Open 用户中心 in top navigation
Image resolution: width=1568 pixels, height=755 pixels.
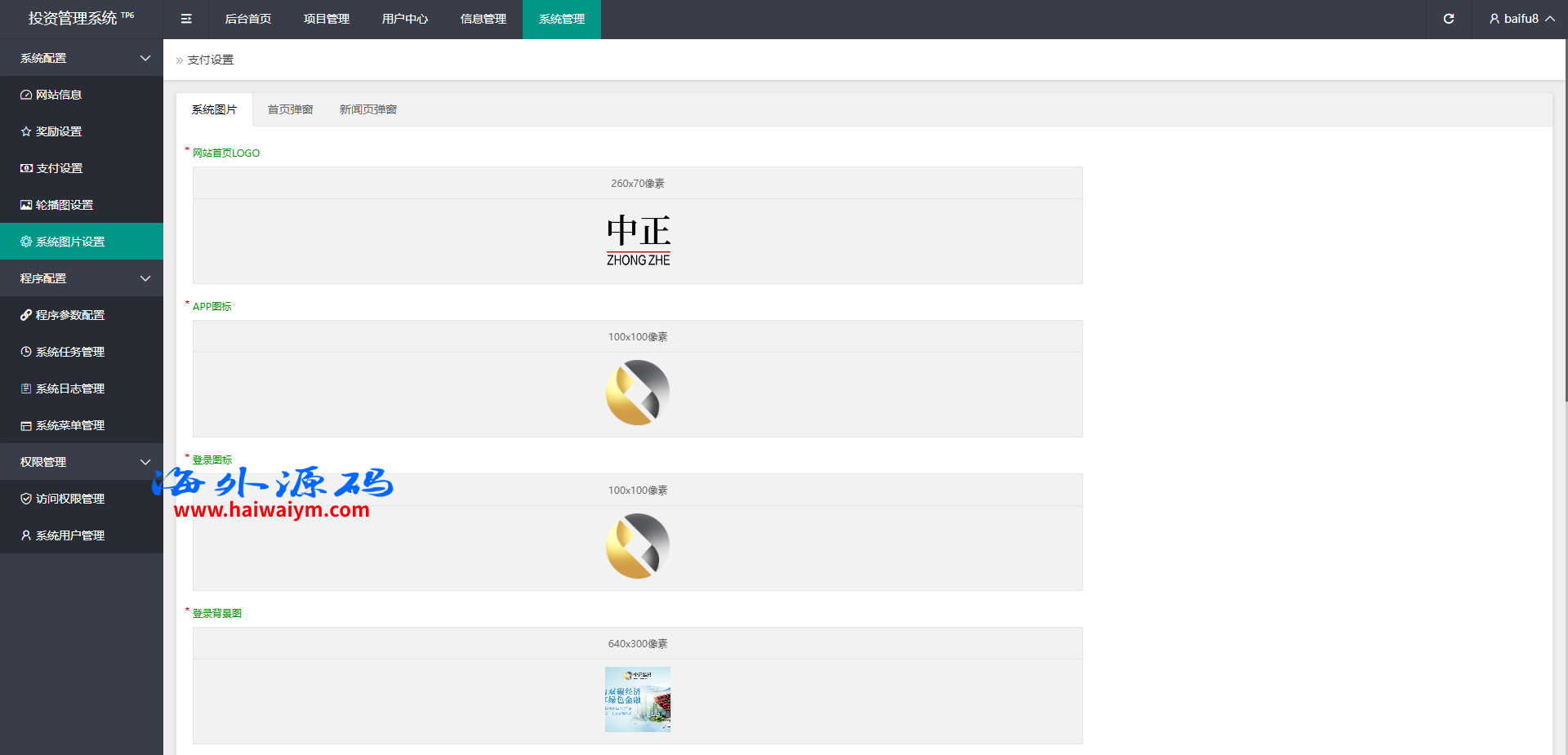click(404, 19)
